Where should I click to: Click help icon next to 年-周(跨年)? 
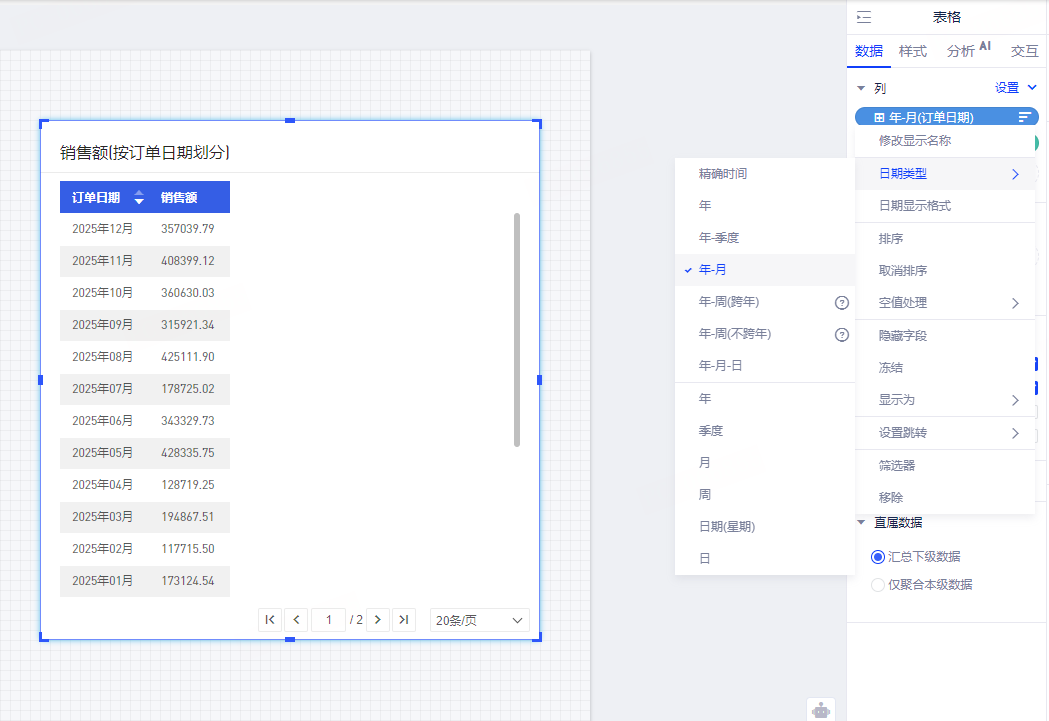click(x=841, y=302)
